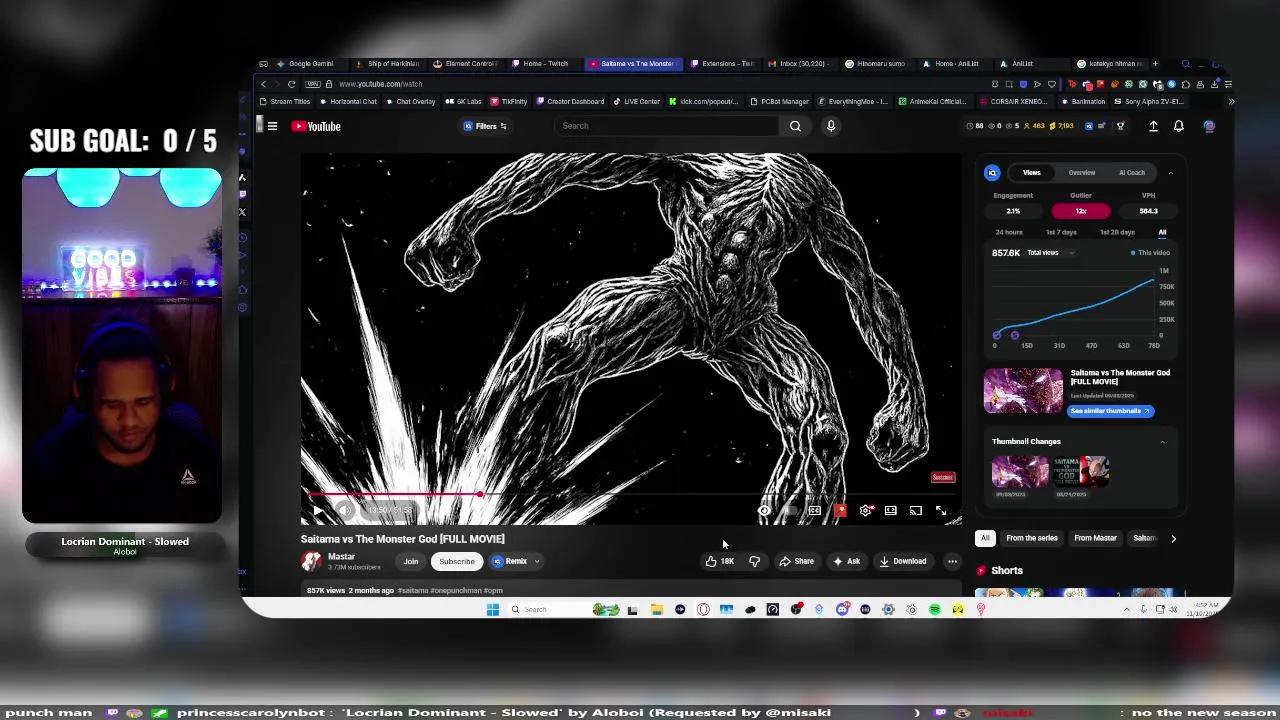
Task: Toggle the eye icon in player controls
Action: [x=764, y=511]
